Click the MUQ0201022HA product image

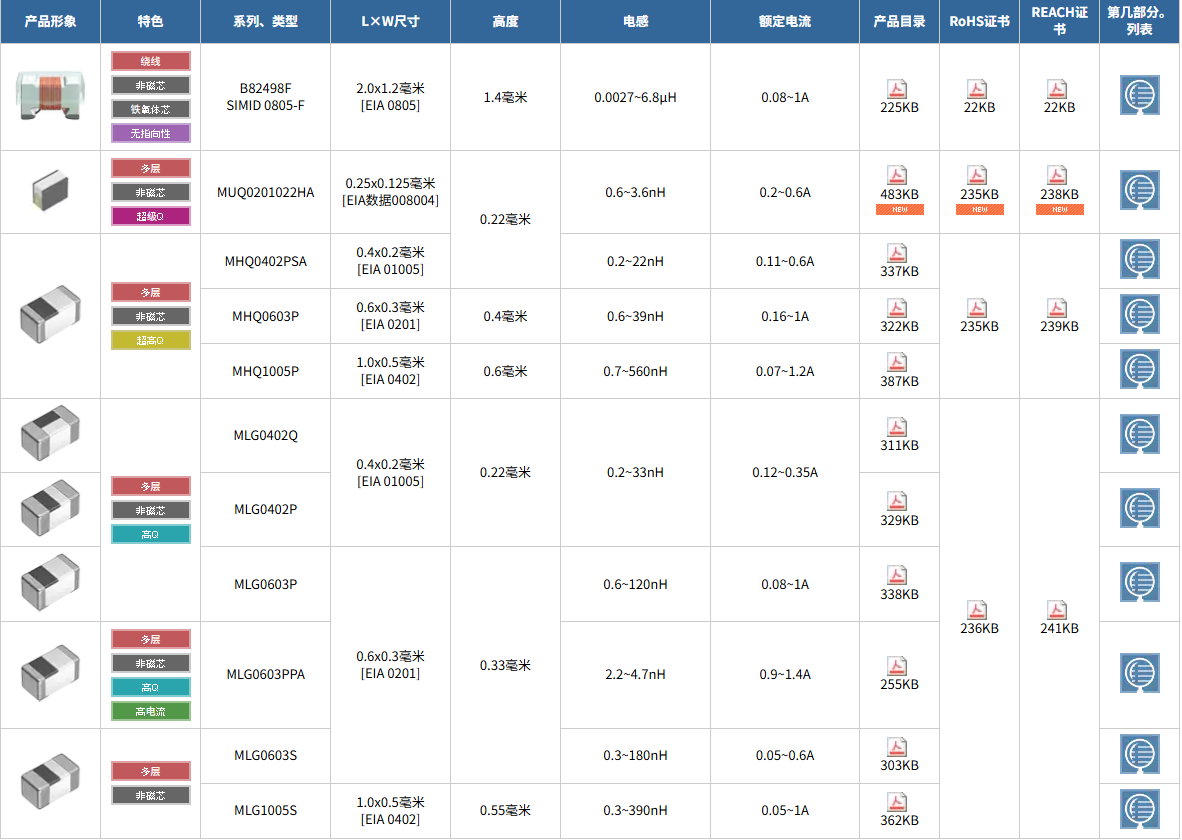[x=51, y=190]
